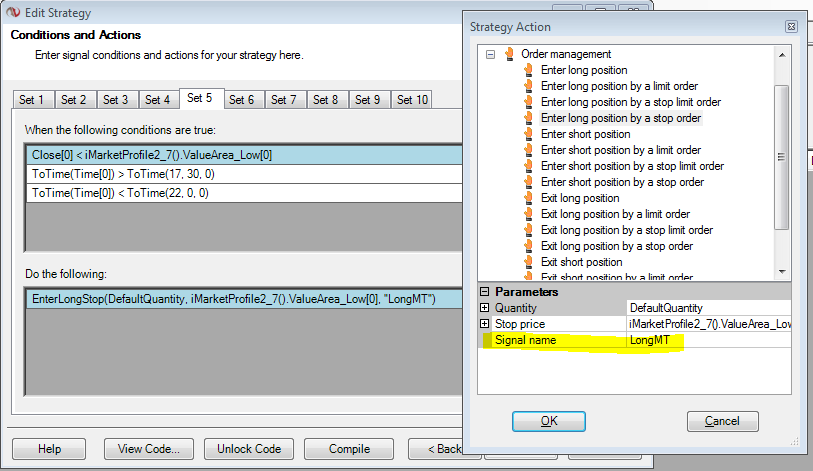Open the Set 8 tab
Screen dimensions: 813x471
click(328, 100)
